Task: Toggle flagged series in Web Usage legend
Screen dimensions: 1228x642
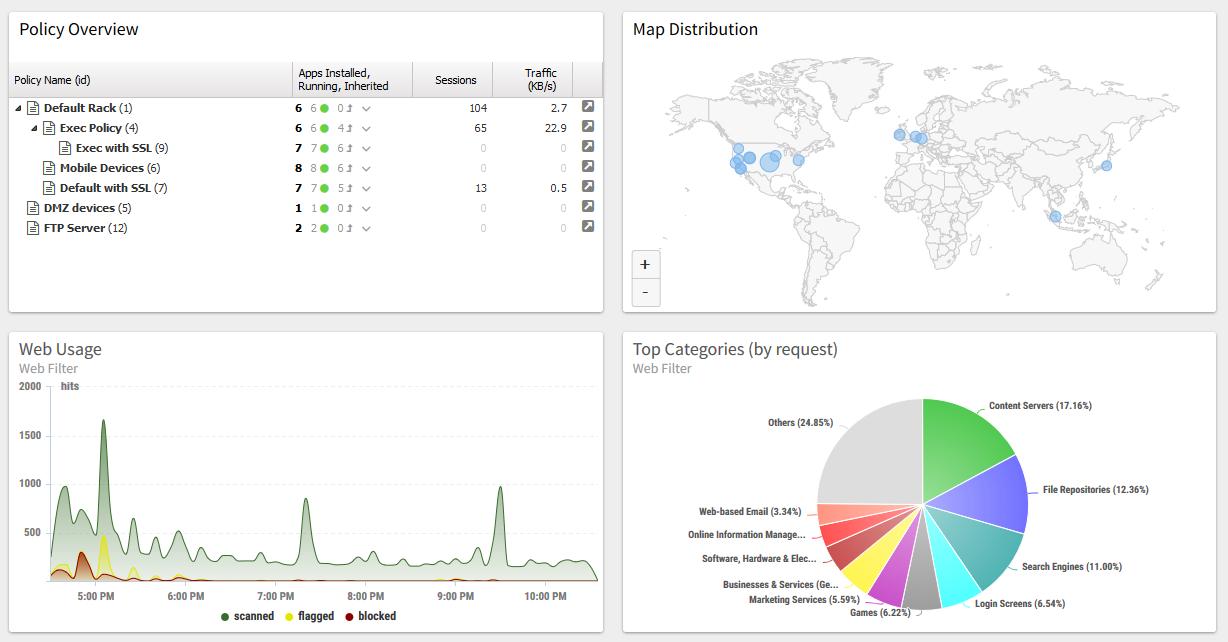Action: (309, 616)
